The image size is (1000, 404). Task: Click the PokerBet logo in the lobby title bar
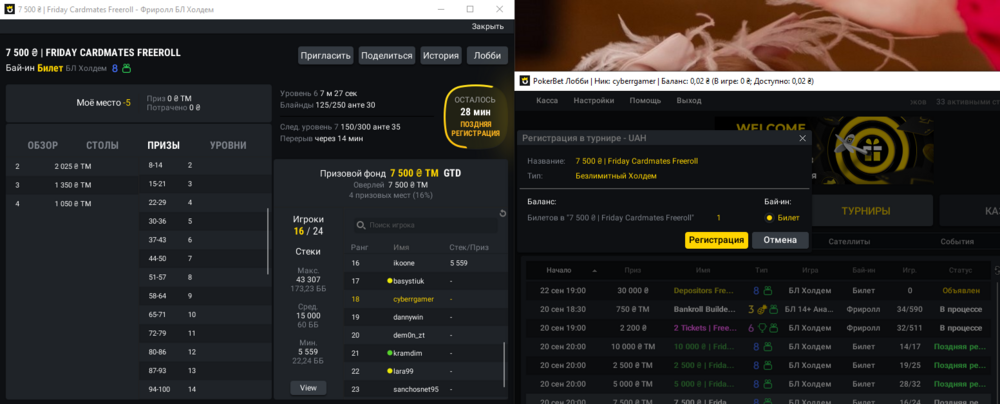[524, 80]
